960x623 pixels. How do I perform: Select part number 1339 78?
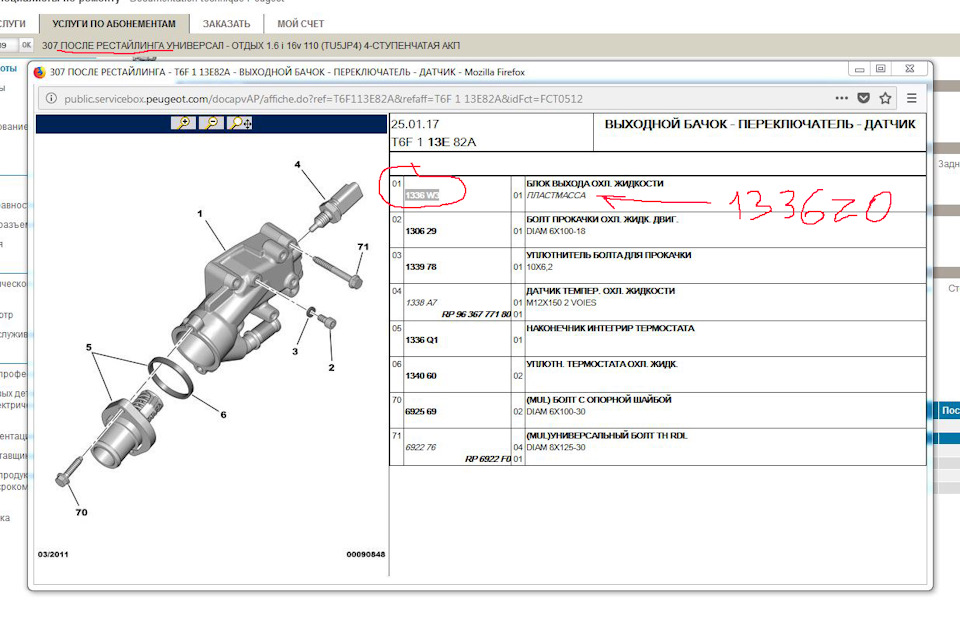tap(421, 267)
